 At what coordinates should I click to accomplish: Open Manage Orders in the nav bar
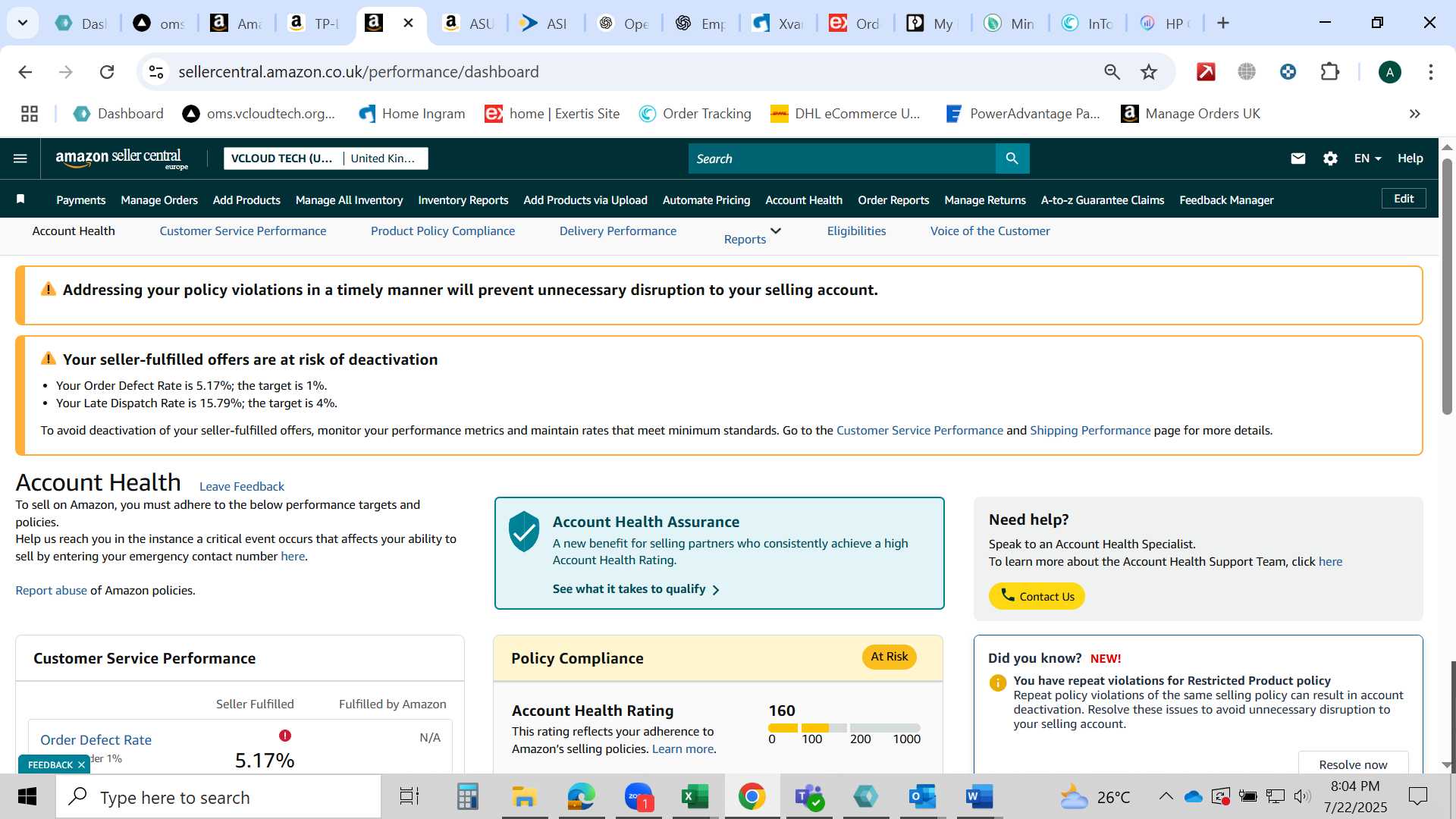[x=159, y=200]
